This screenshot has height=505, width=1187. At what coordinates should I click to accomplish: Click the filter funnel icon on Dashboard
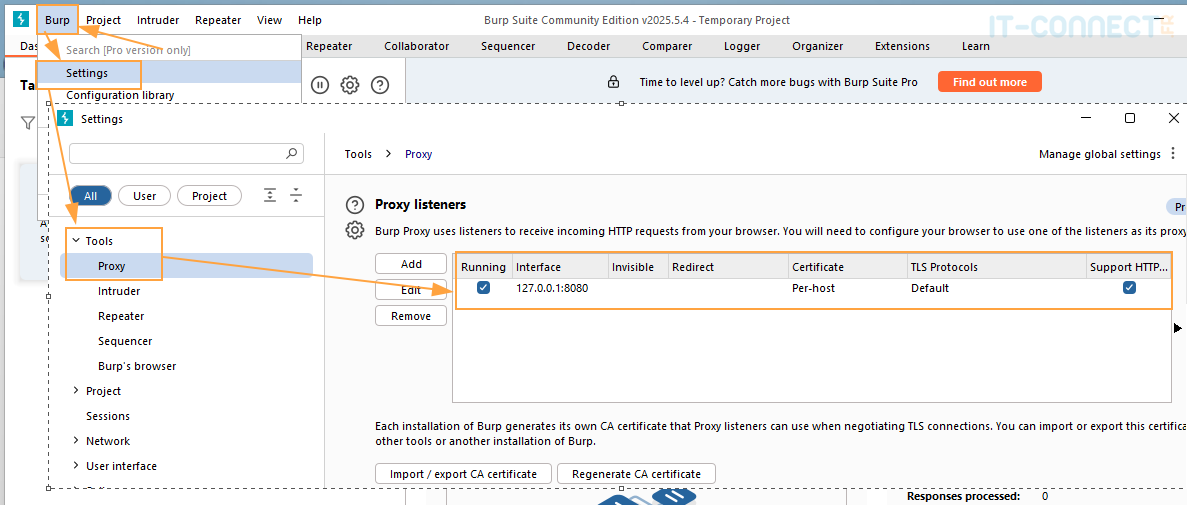[x=28, y=123]
